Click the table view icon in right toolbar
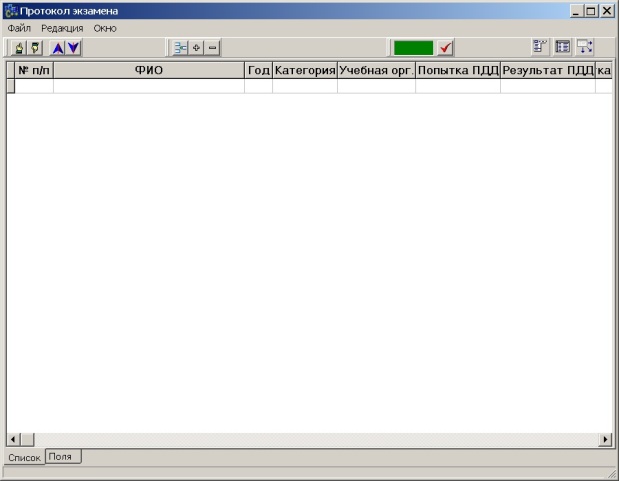The width and height of the screenshot is (619, 481). [x=563, y=47]
